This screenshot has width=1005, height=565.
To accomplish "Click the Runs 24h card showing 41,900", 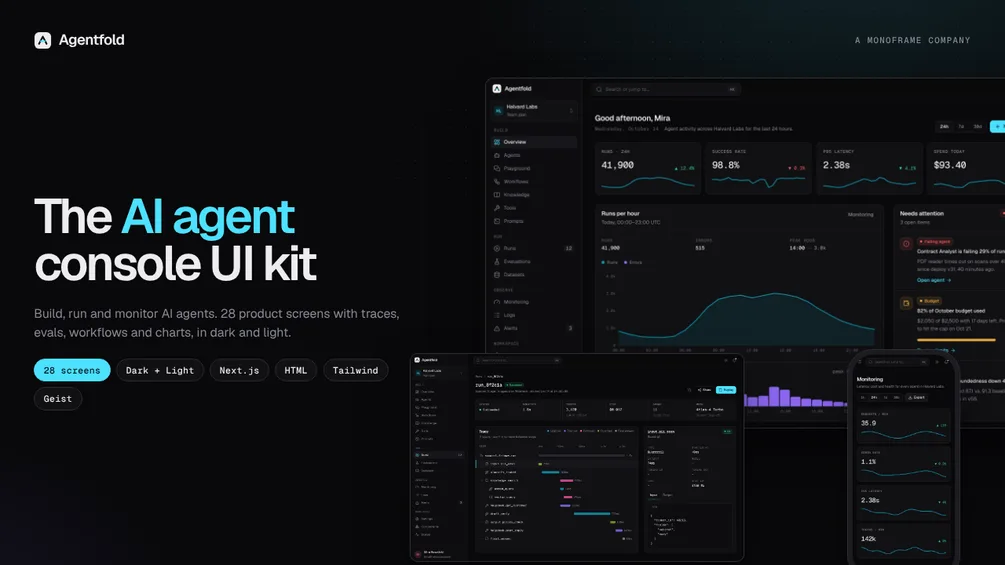I will pos(648,168).
